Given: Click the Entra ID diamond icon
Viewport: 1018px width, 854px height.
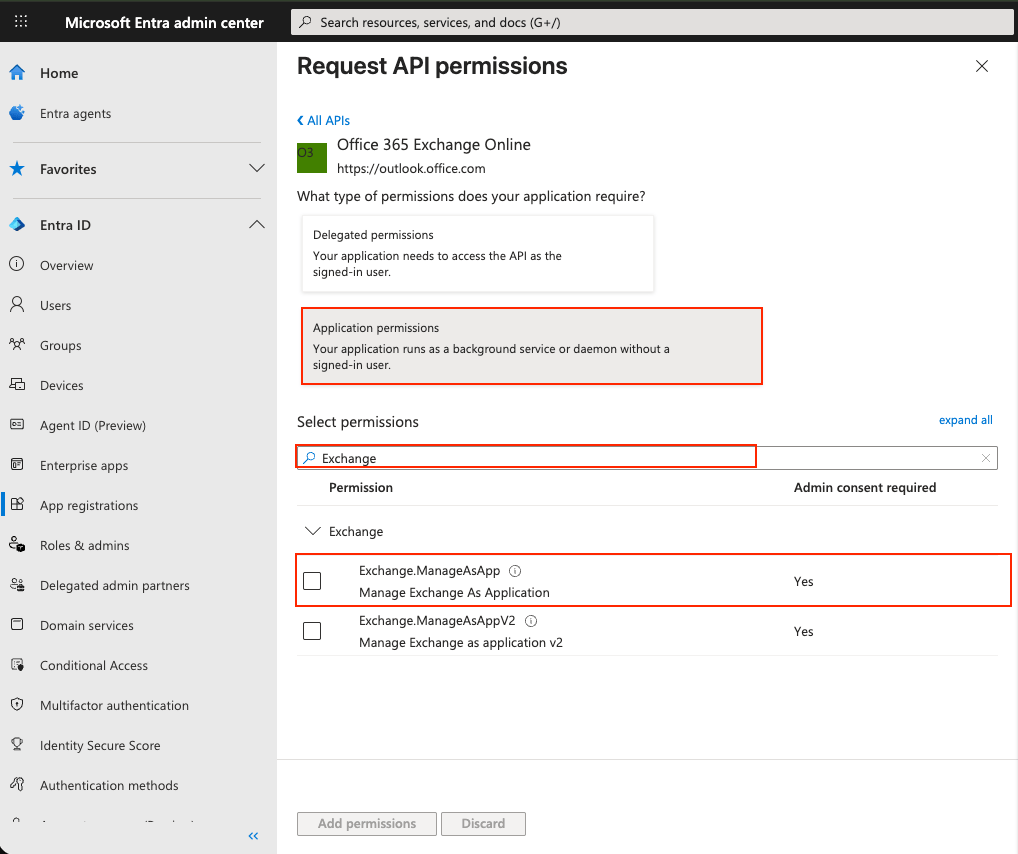Looking at the screenshot, I should tap(18, 225).
